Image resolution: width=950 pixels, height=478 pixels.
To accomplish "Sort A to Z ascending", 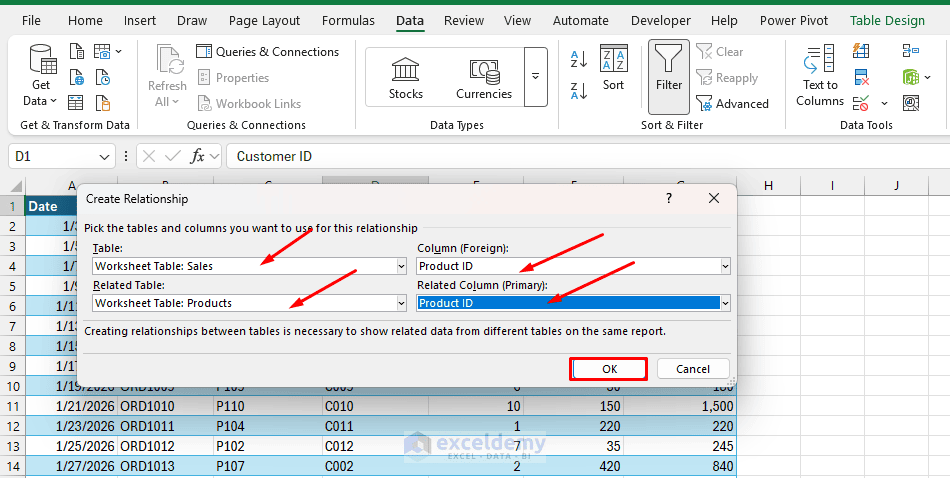I will pos(579,59).
